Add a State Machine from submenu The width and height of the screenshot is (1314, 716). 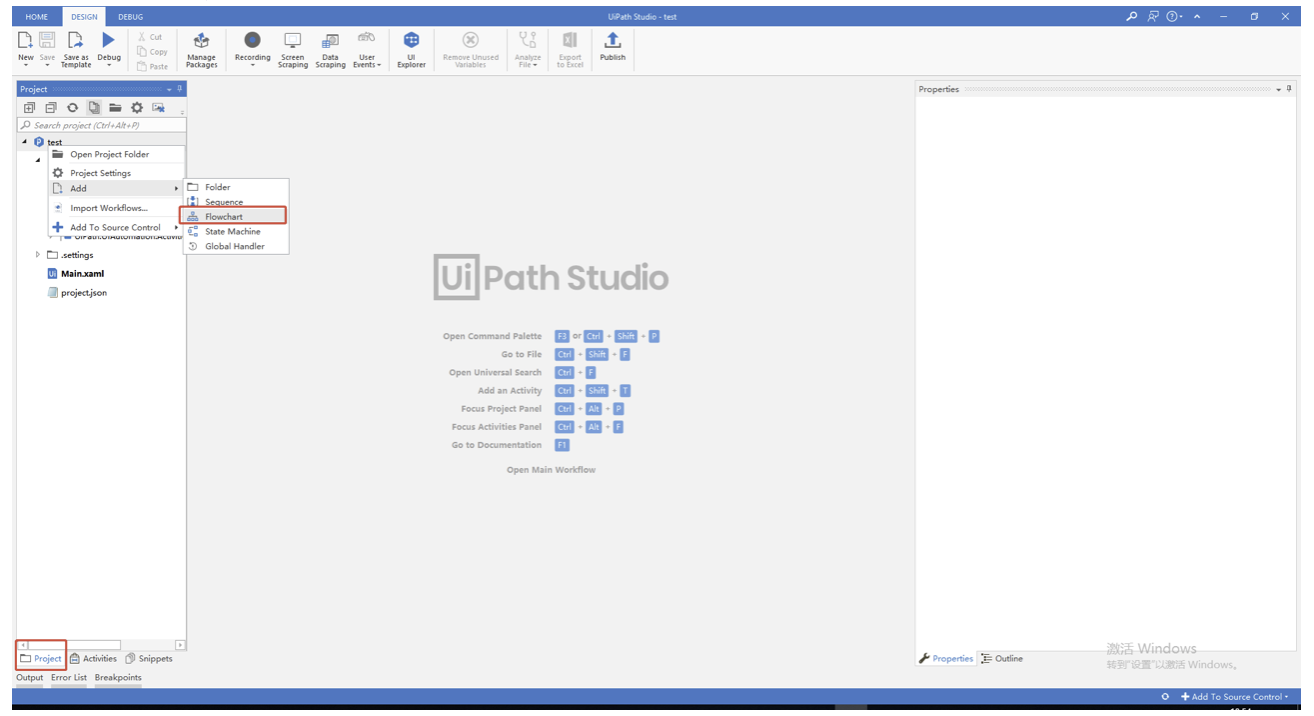236,231
